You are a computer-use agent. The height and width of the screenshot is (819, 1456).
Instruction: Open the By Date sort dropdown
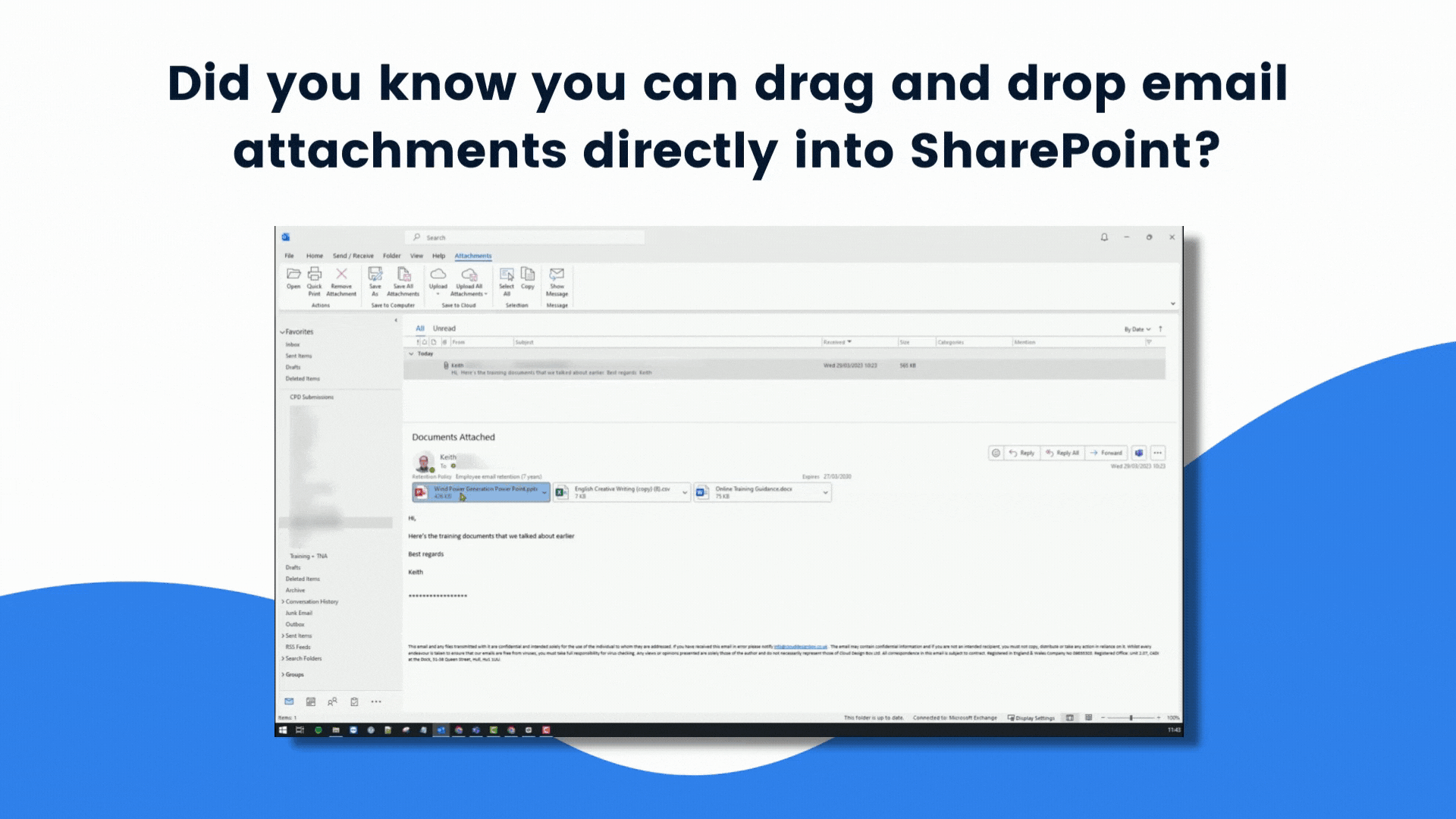(1137, 329)
